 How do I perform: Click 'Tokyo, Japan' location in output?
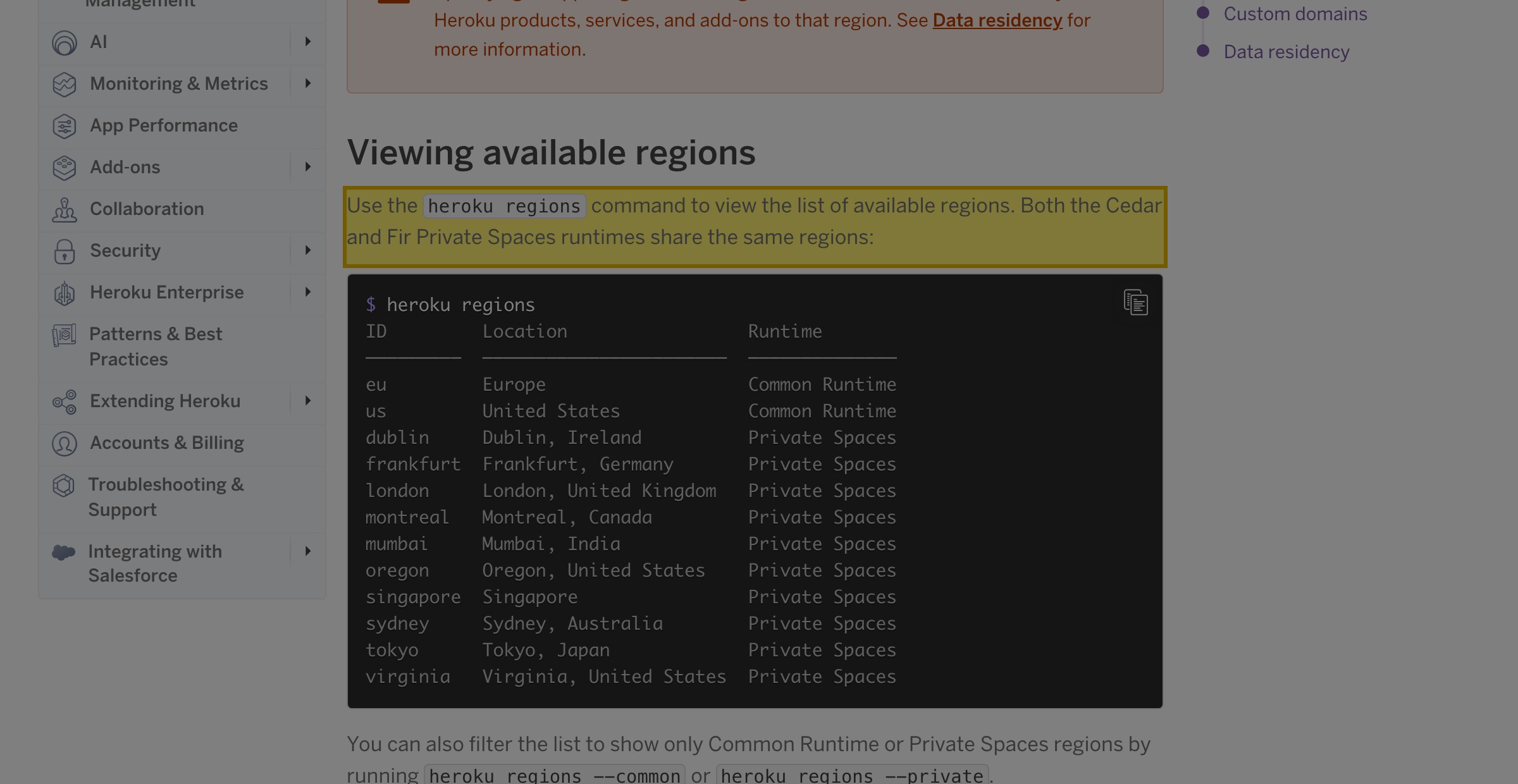pyautogui.click(x=546, y=650)
